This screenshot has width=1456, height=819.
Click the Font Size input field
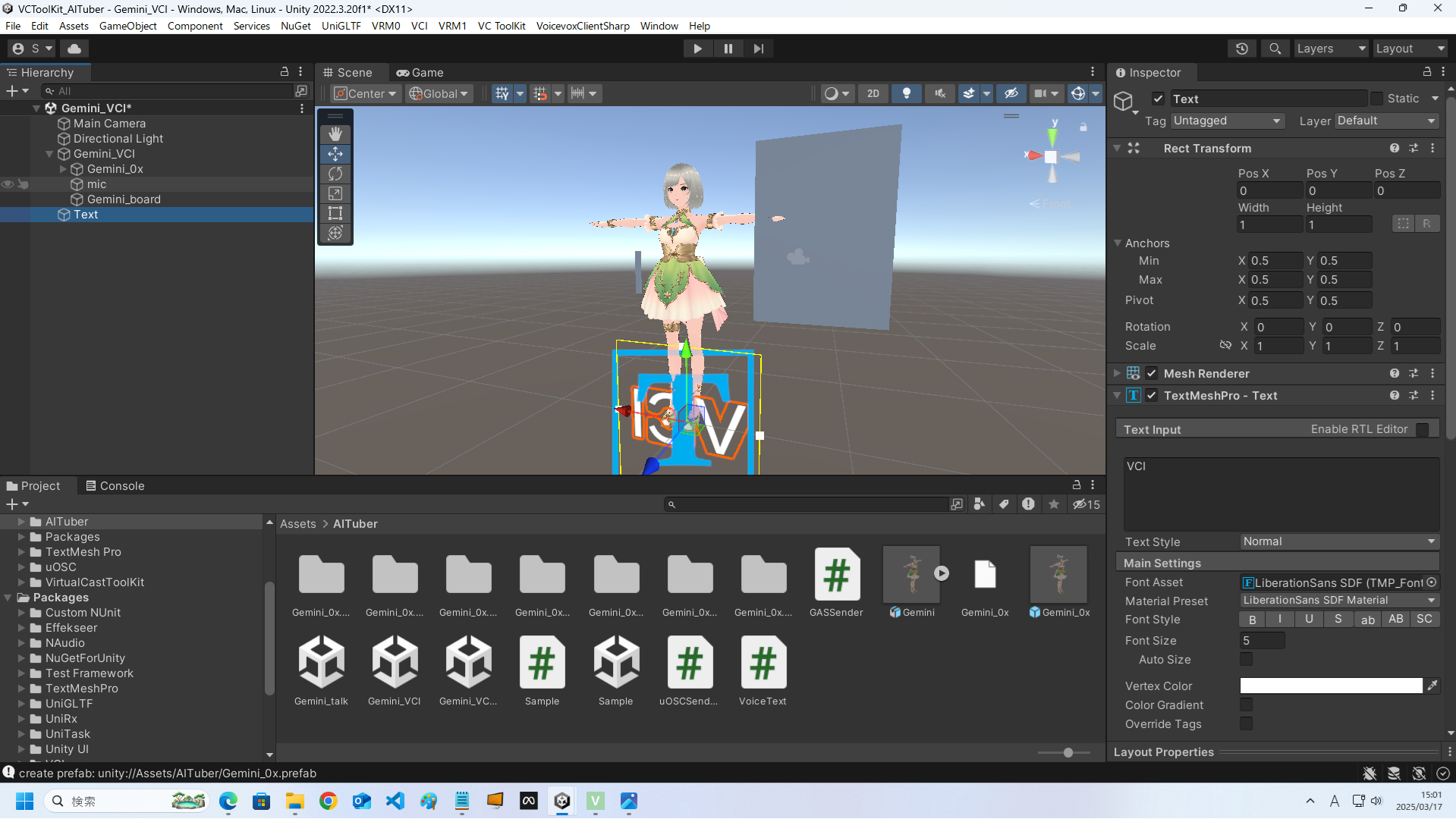tap(1263, 640)
